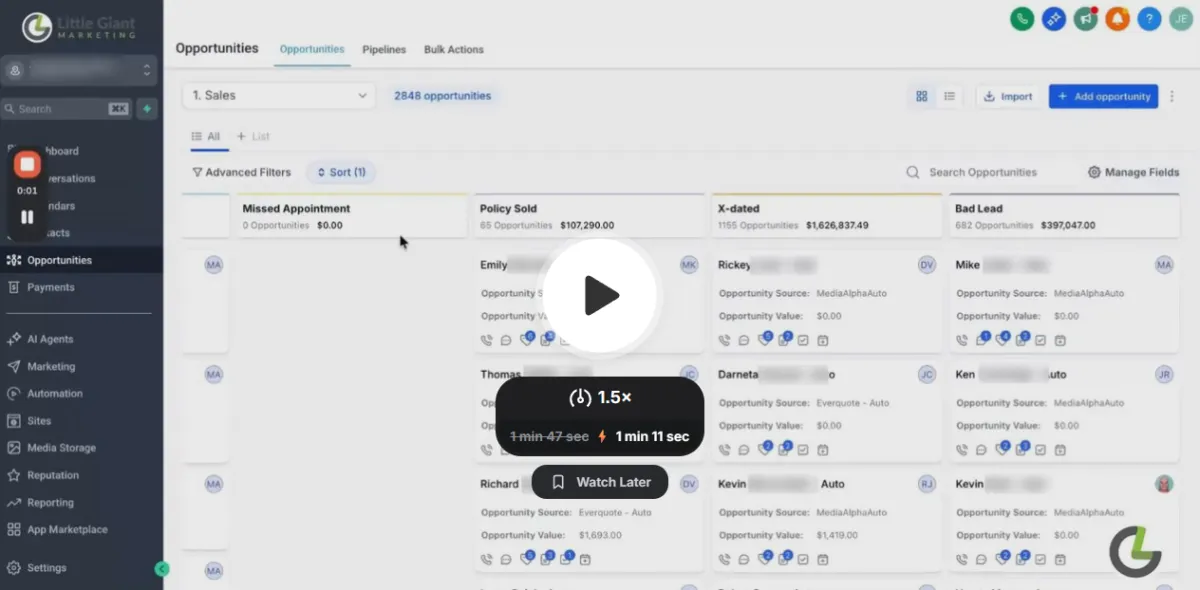Click the DV owner avatar on Rickey's card
The width and height of the screenshot is (1200, 590).
927,265
